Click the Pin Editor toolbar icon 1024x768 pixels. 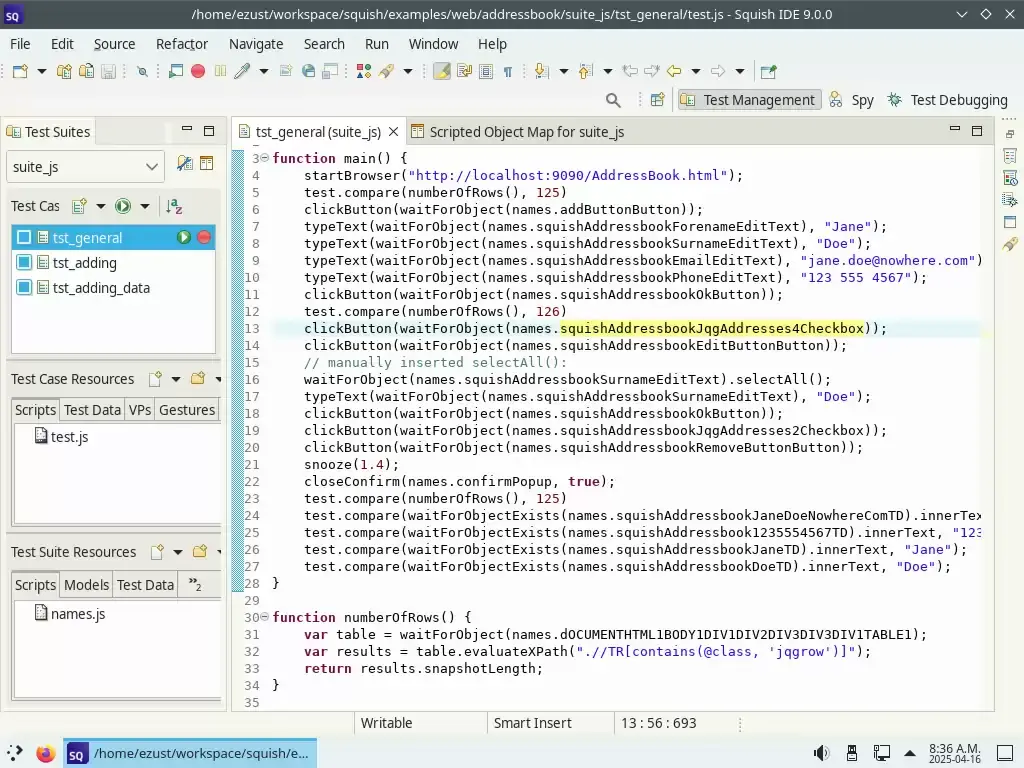click(769, 71)
